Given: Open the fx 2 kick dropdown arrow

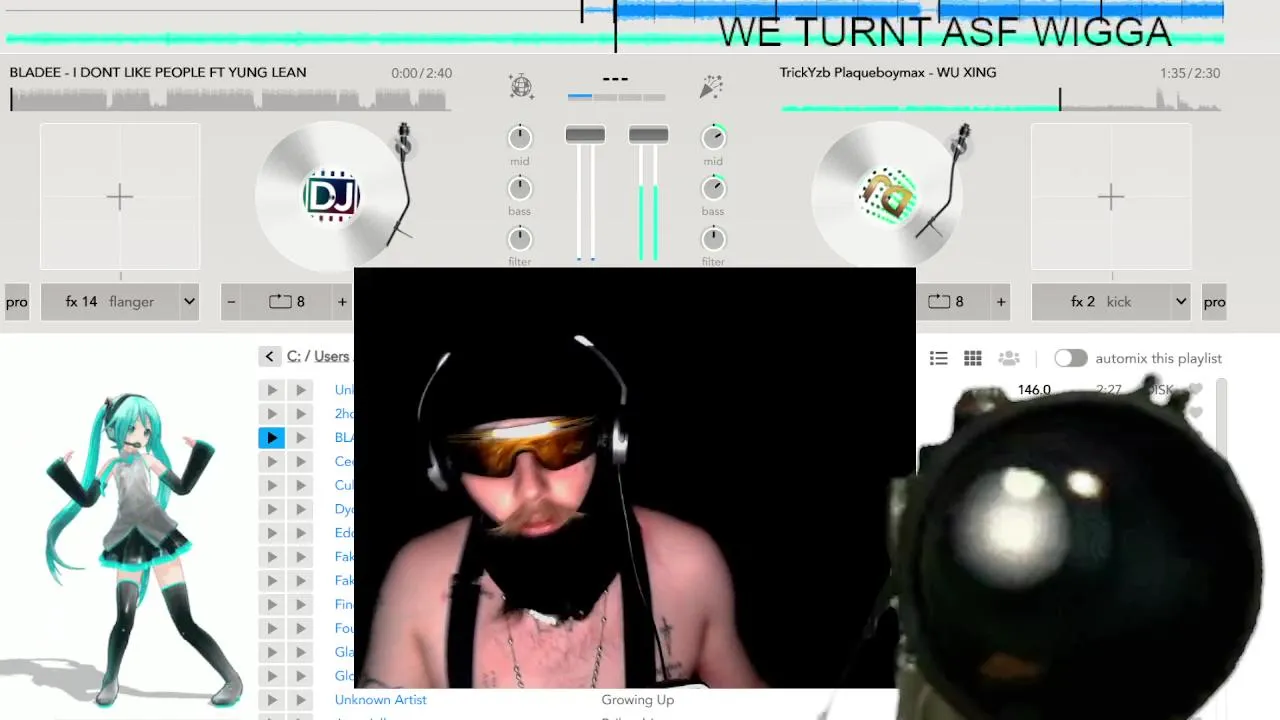Looking at the screenshot, I should (1181, 301).
